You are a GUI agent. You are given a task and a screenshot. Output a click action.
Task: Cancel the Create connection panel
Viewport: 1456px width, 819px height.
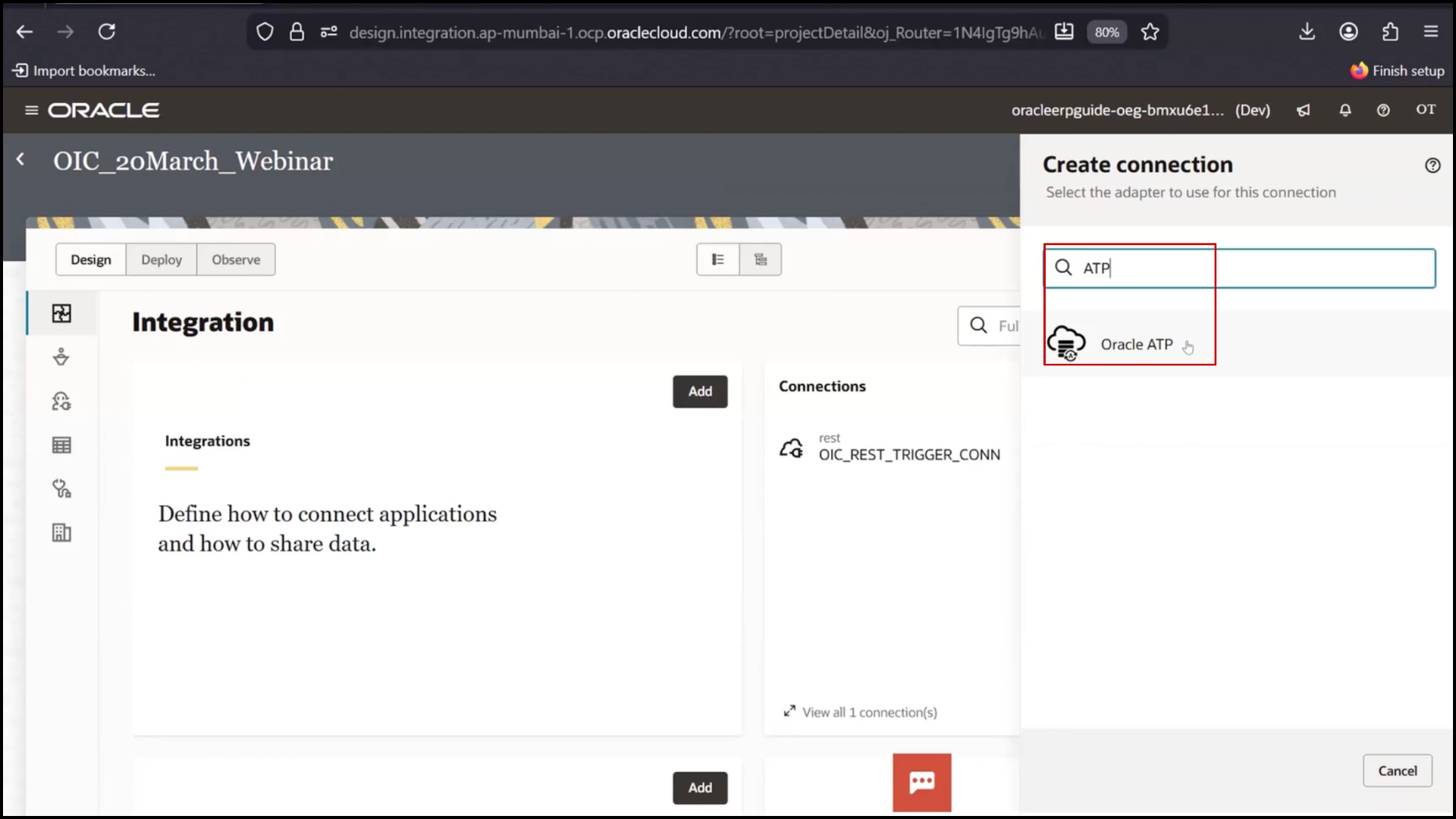(1397, 770)
